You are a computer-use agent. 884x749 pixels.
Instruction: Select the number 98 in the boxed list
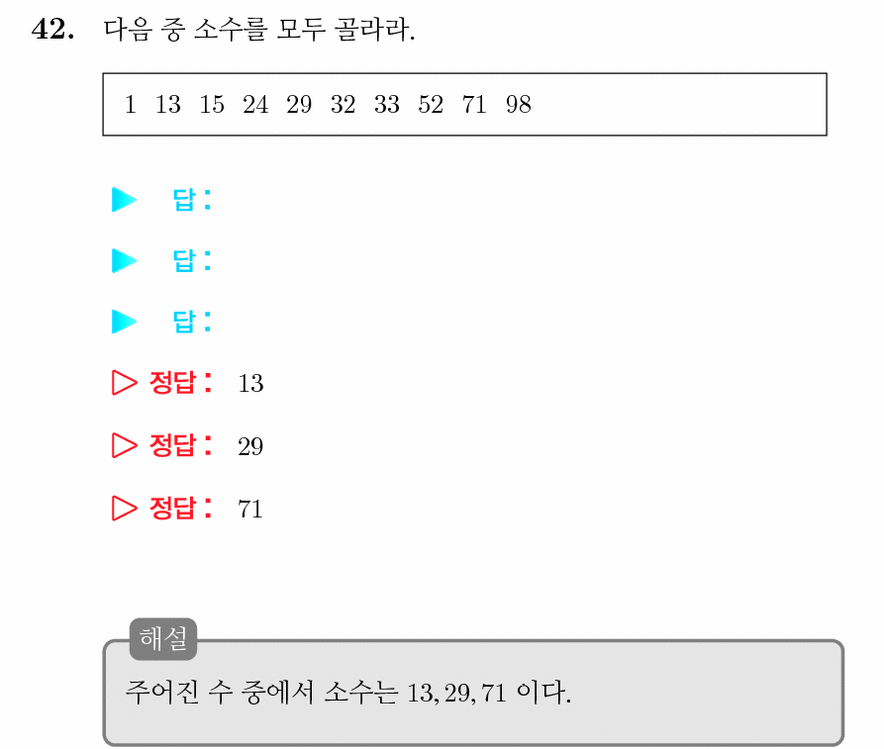tap(518, 104)
